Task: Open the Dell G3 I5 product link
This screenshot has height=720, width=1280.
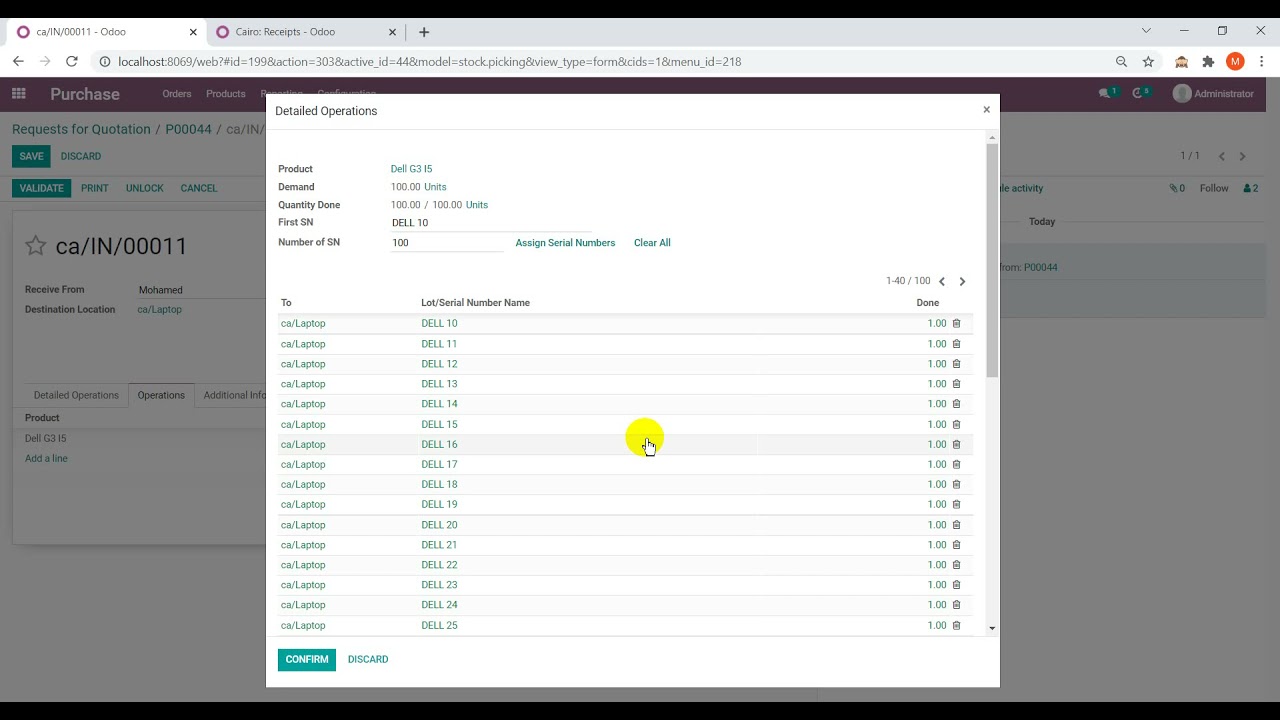Action: (411, 169)
